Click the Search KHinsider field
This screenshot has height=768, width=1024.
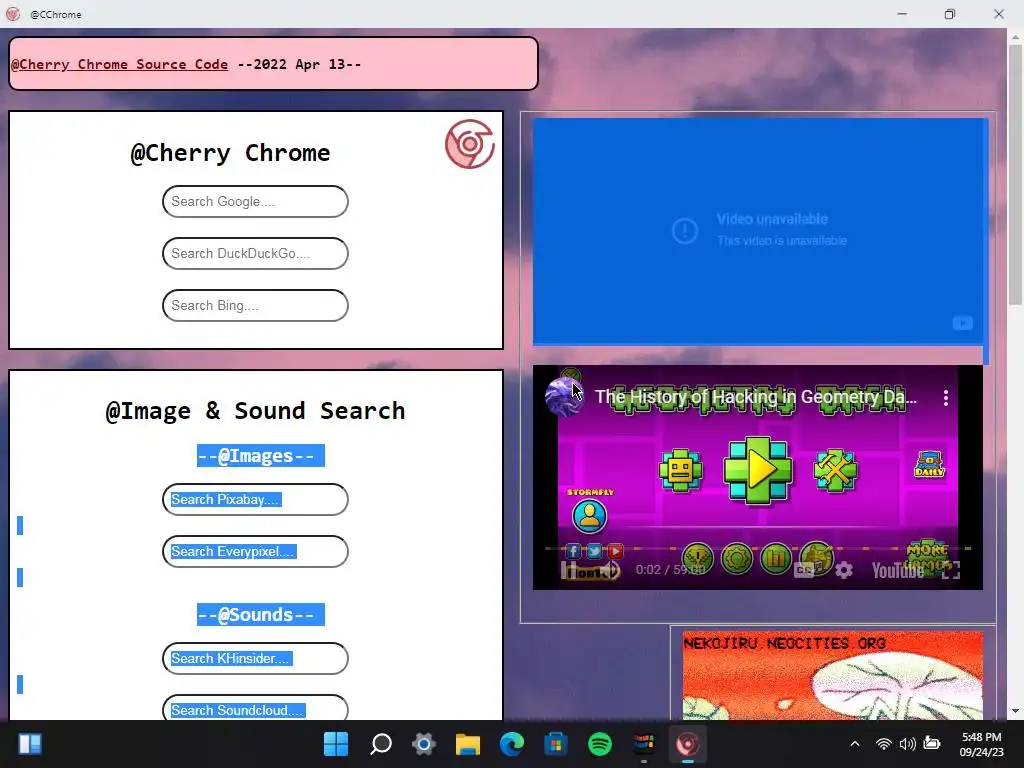click(x=255, y=658)
